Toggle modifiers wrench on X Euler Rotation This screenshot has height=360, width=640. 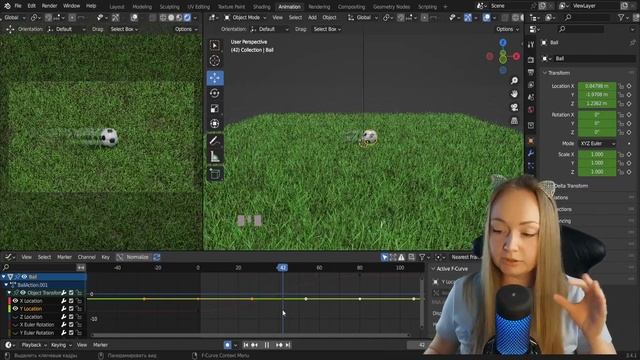(x=64, y=324)
